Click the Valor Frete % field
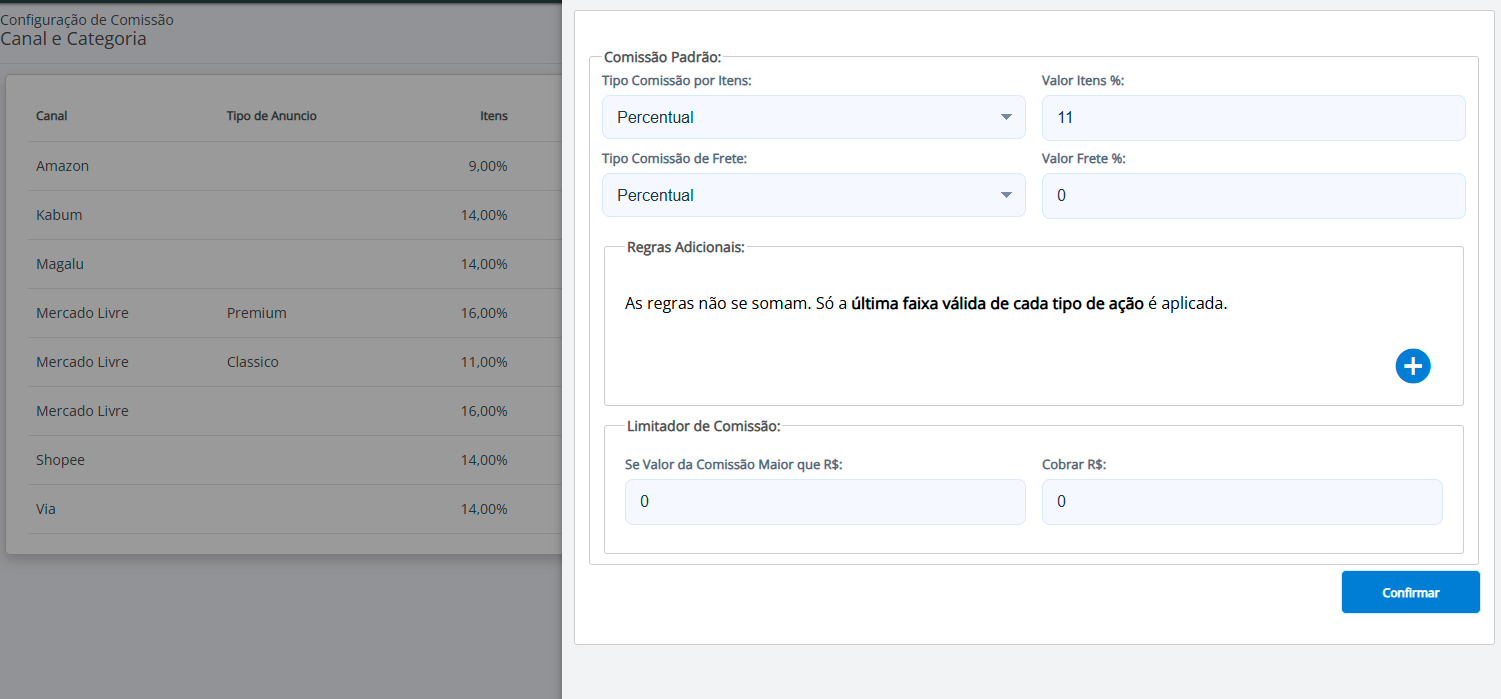Viewport: 1501px width, 699px height. tap(1253, 196)
